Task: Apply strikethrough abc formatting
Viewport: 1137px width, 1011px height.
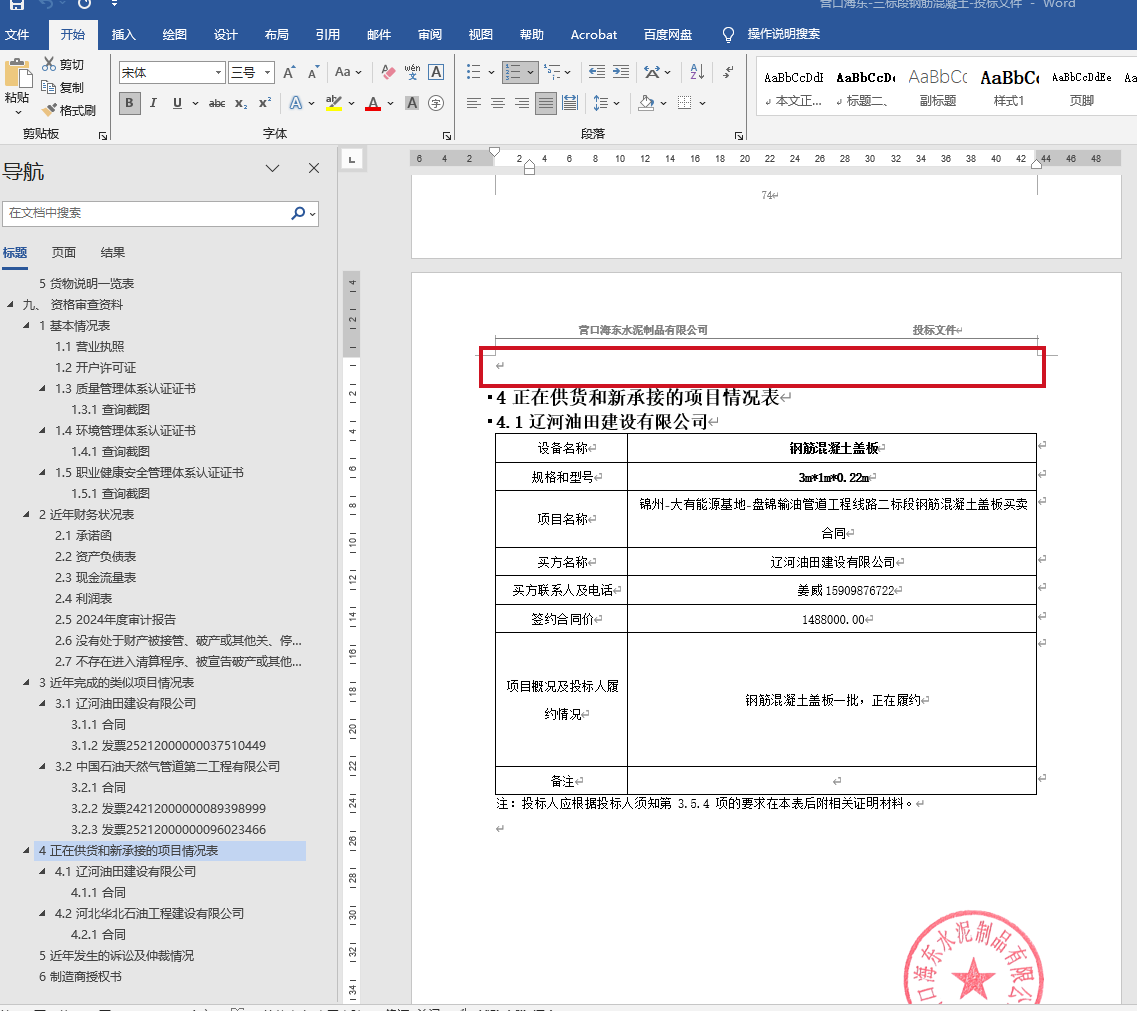Action: tap(216, 103)
